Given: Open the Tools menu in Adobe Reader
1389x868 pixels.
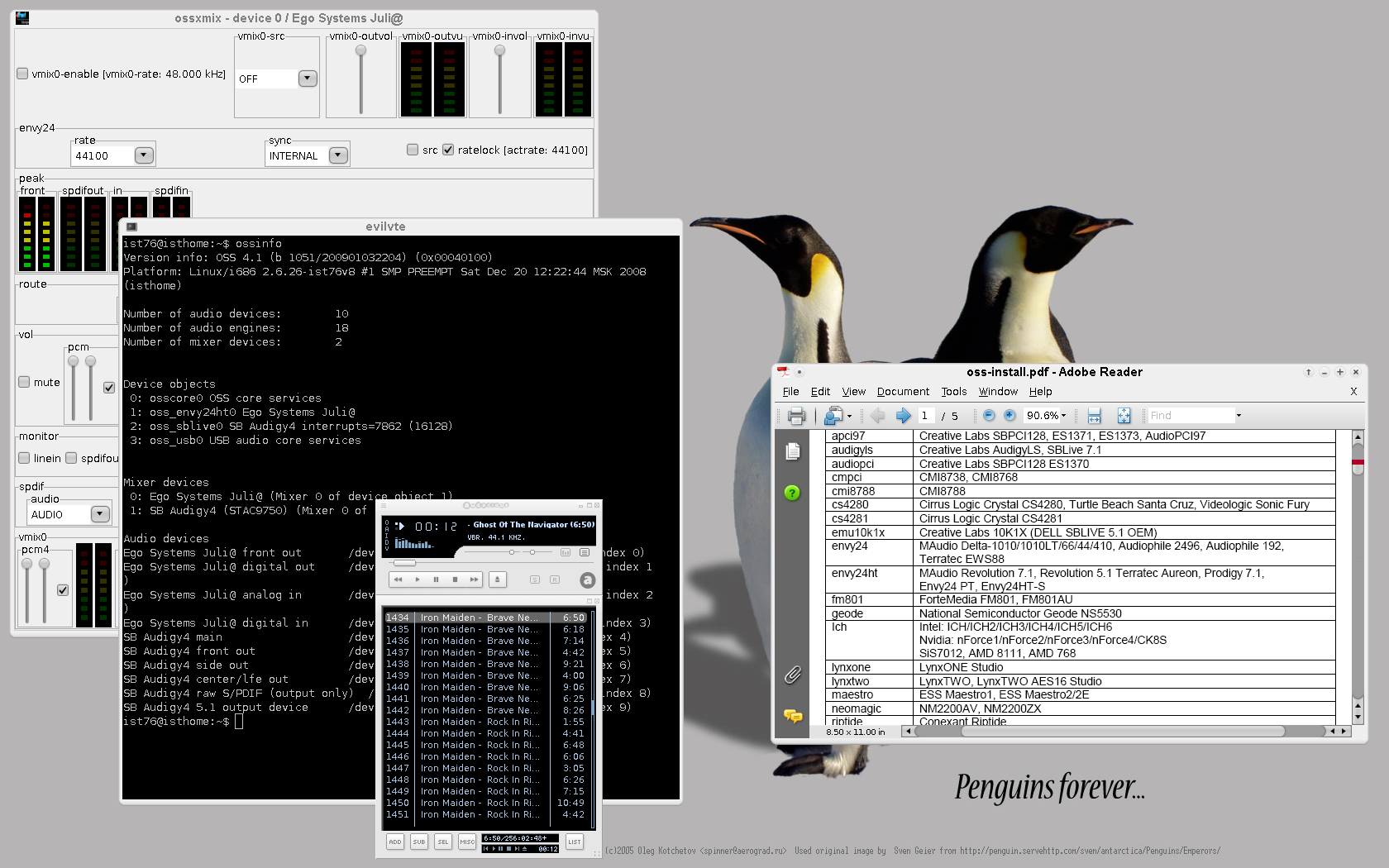Looking at the screenshot, I should point(954,392).
